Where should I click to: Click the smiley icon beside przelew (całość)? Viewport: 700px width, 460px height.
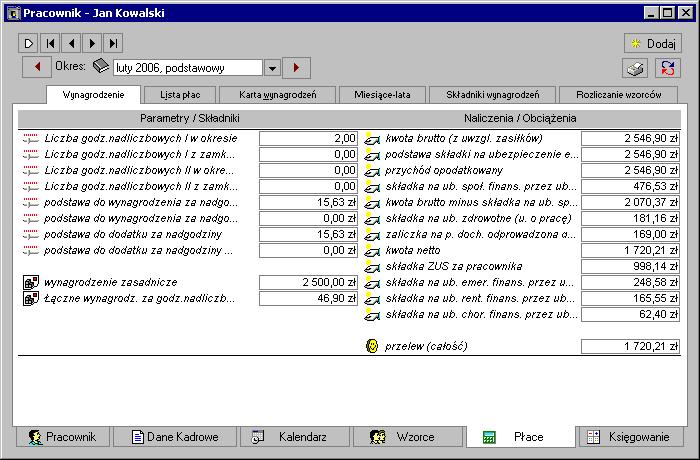tap(371, 346)
